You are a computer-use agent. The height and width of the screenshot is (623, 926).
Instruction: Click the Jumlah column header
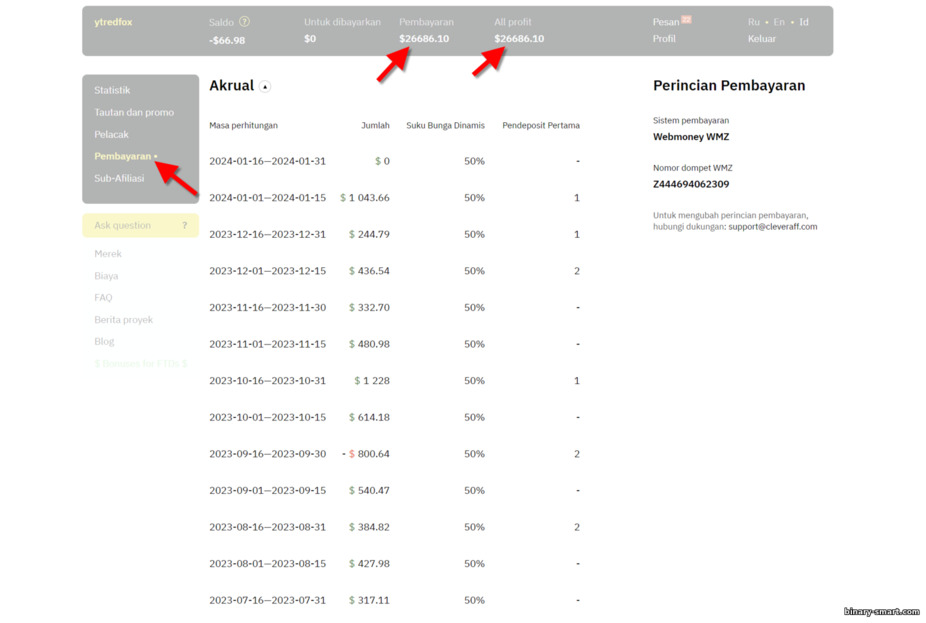coord(376,125)
